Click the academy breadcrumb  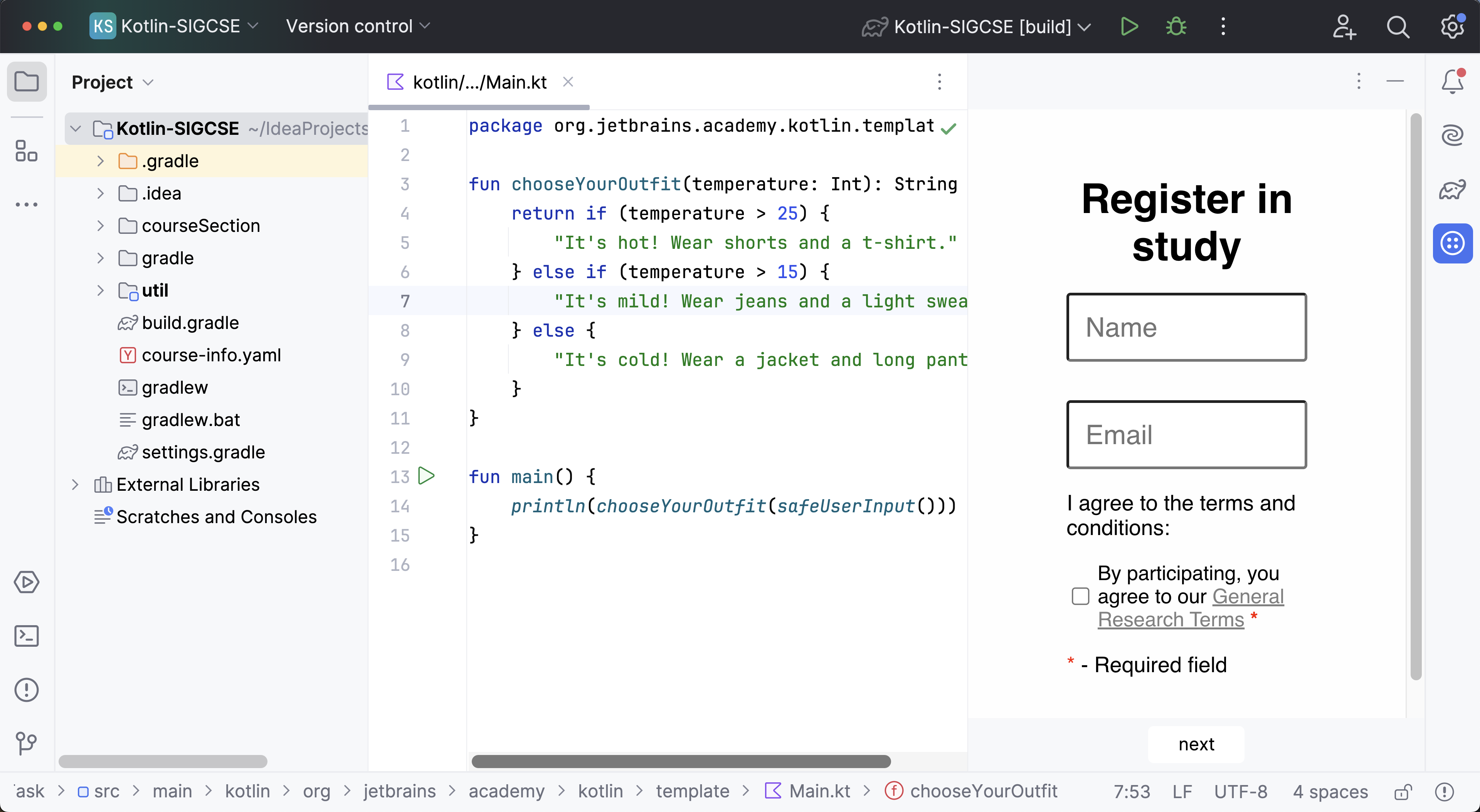point(506,791)
